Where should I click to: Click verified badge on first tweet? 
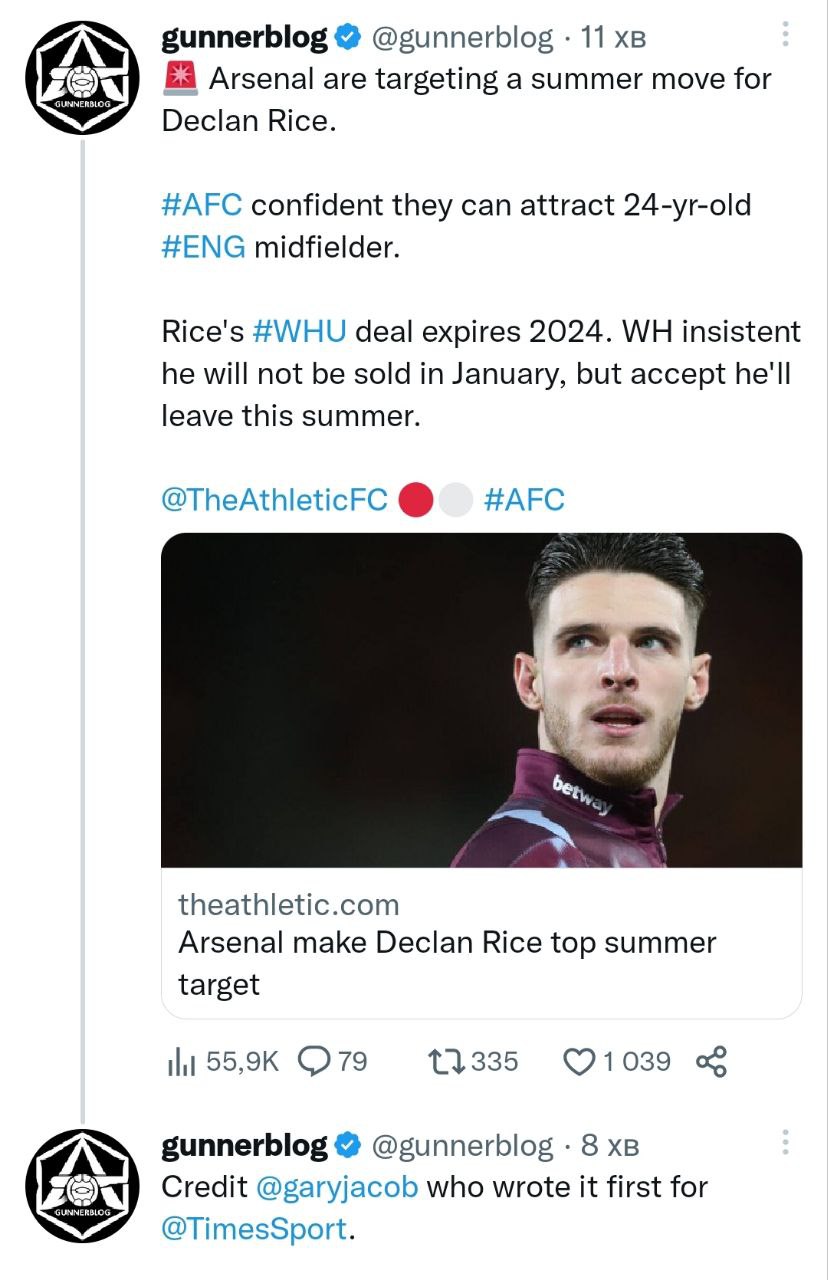coord(347,39)
